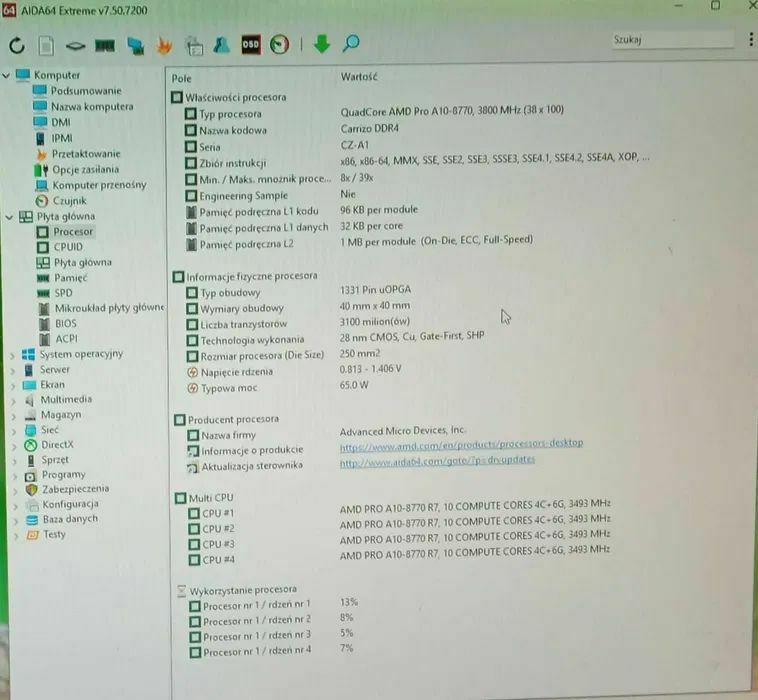Select Pamięć podręczna L2 row
Image resolution: width=758 pixels, height=700 pixels.
359,243
